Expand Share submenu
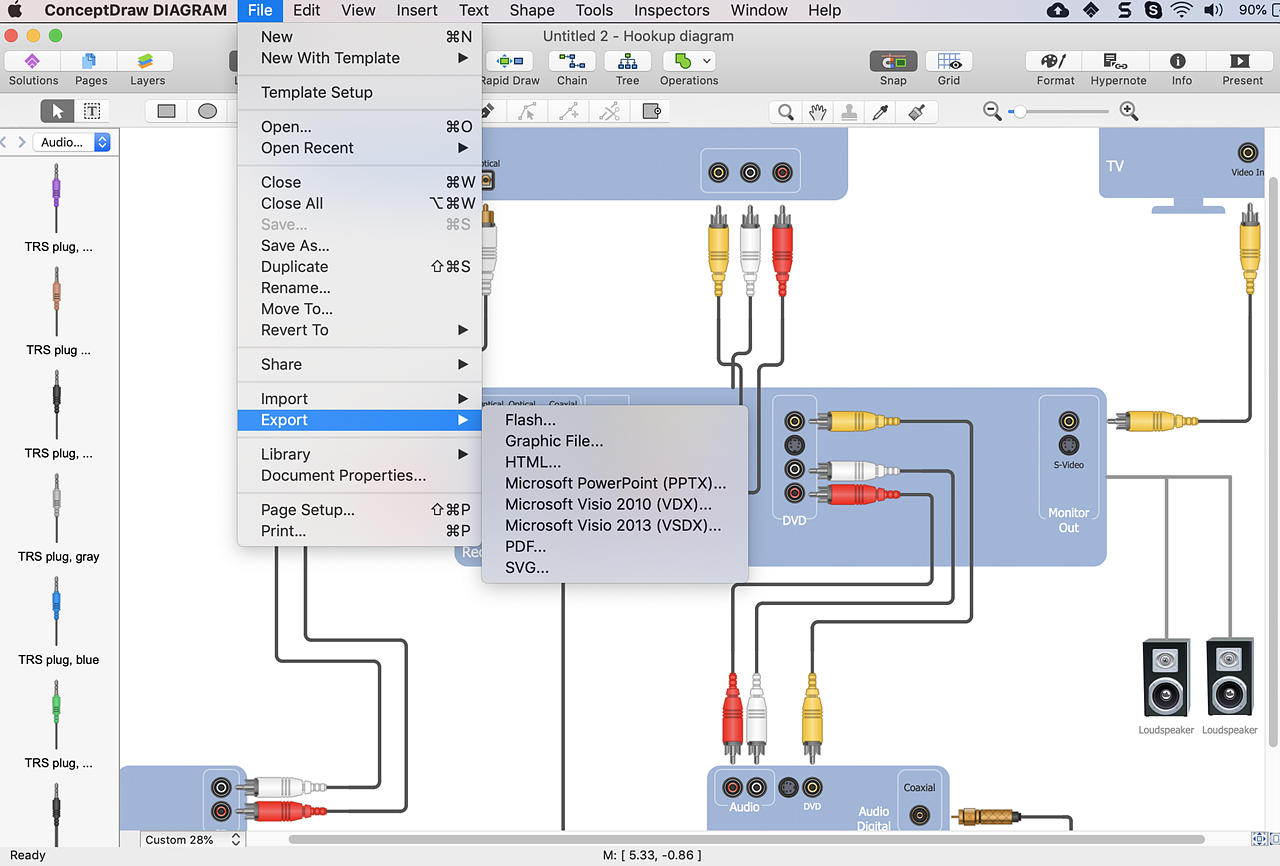The height and width of the screenshot is (866, 1280). click(360, 364)
